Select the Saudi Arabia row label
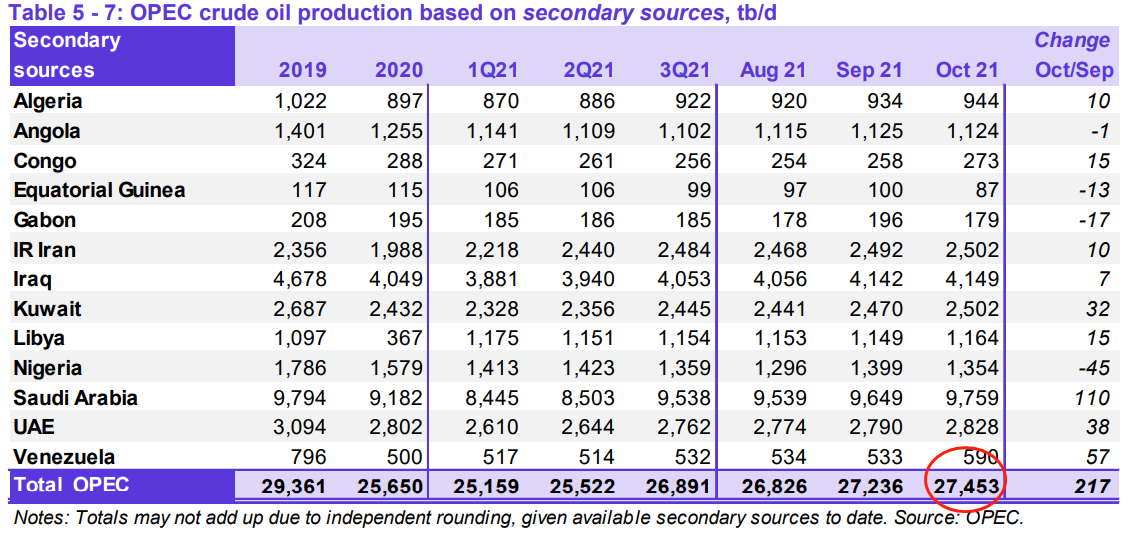The height and width of the screenshot is (536, 1134). (76, 398)
